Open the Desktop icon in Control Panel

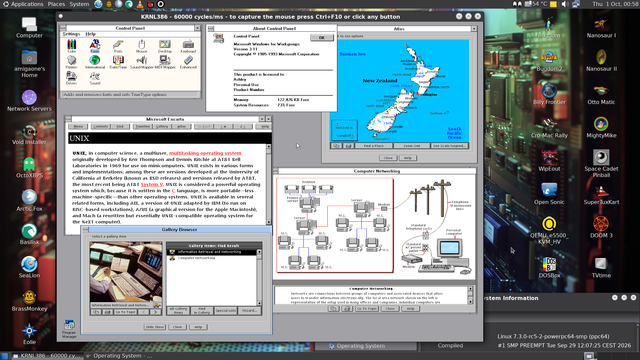tap(165, 46)
